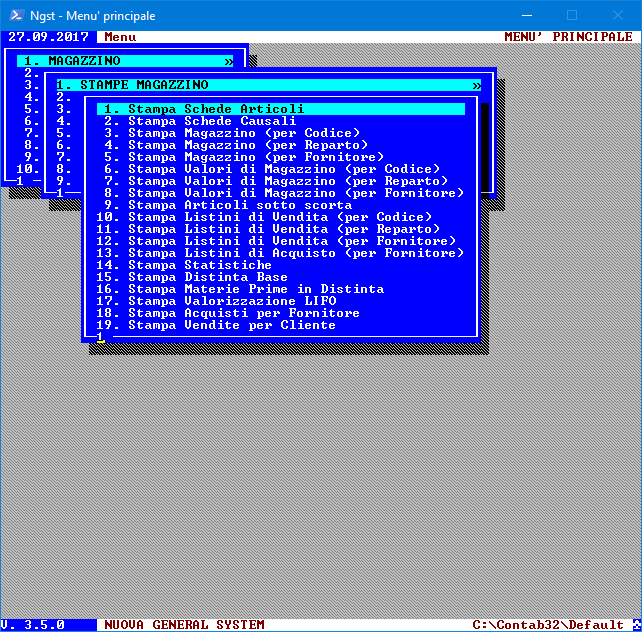
Task: Expand the MAGAZZINO menu arrow
Action: point(229,62)
